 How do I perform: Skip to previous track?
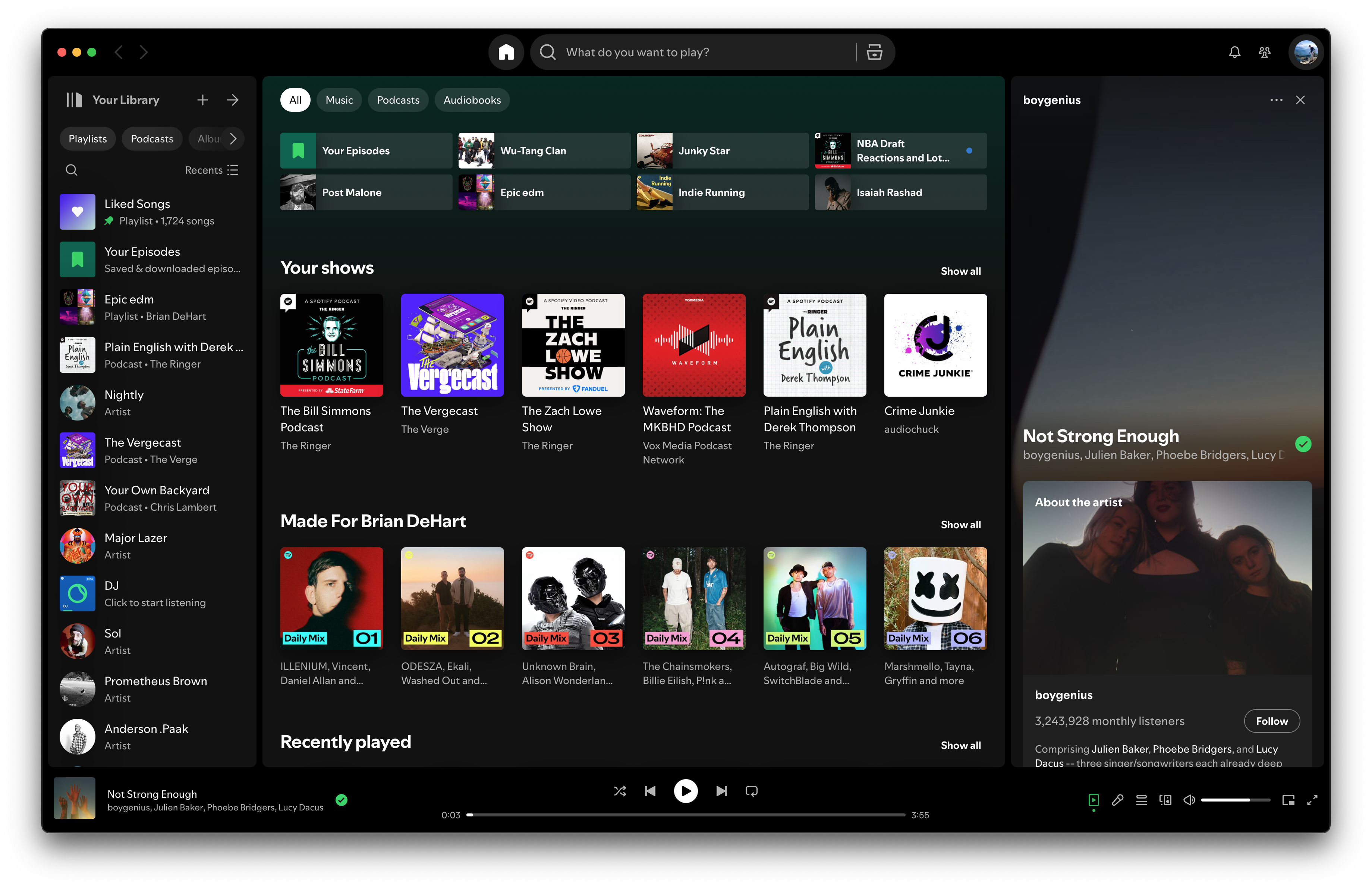pos(650,791)
